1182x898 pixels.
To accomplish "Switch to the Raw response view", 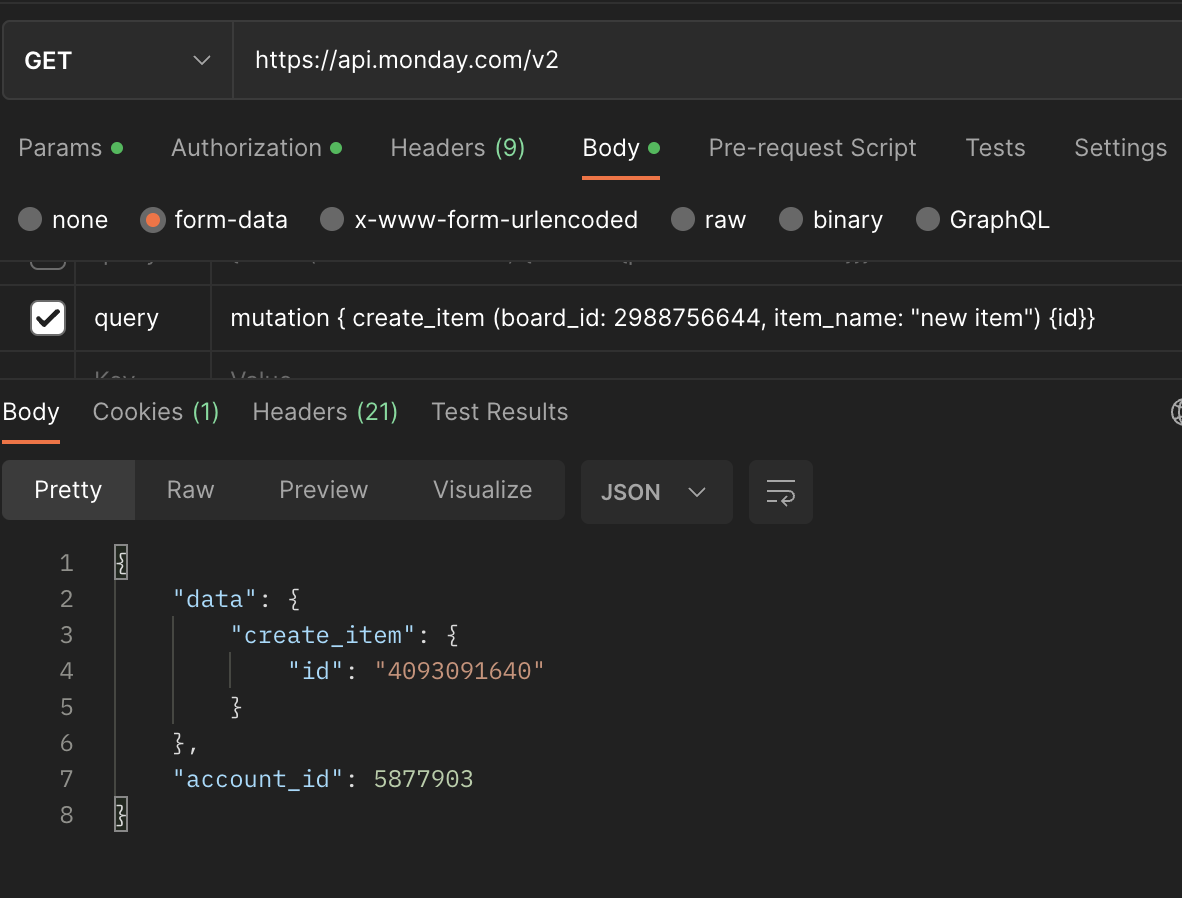I will 191,490.
